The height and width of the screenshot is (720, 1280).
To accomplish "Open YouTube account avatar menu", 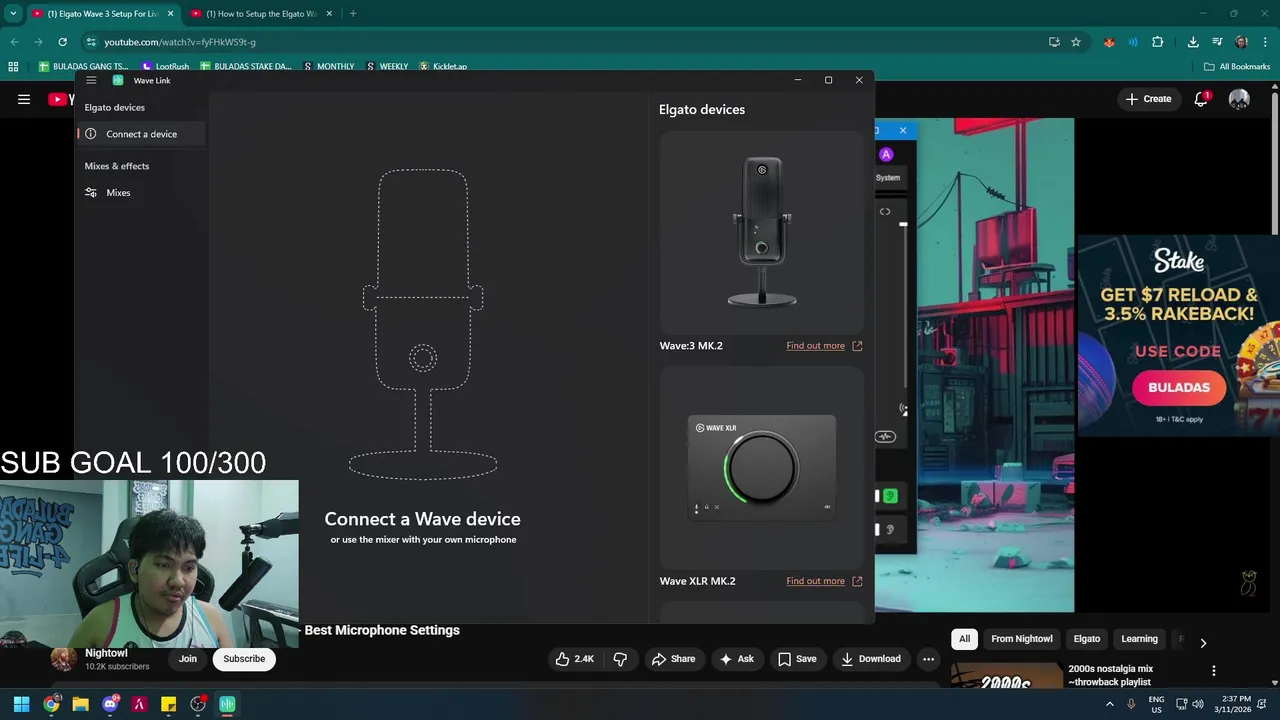I will pyautogui.click(x=1239, y=99).
